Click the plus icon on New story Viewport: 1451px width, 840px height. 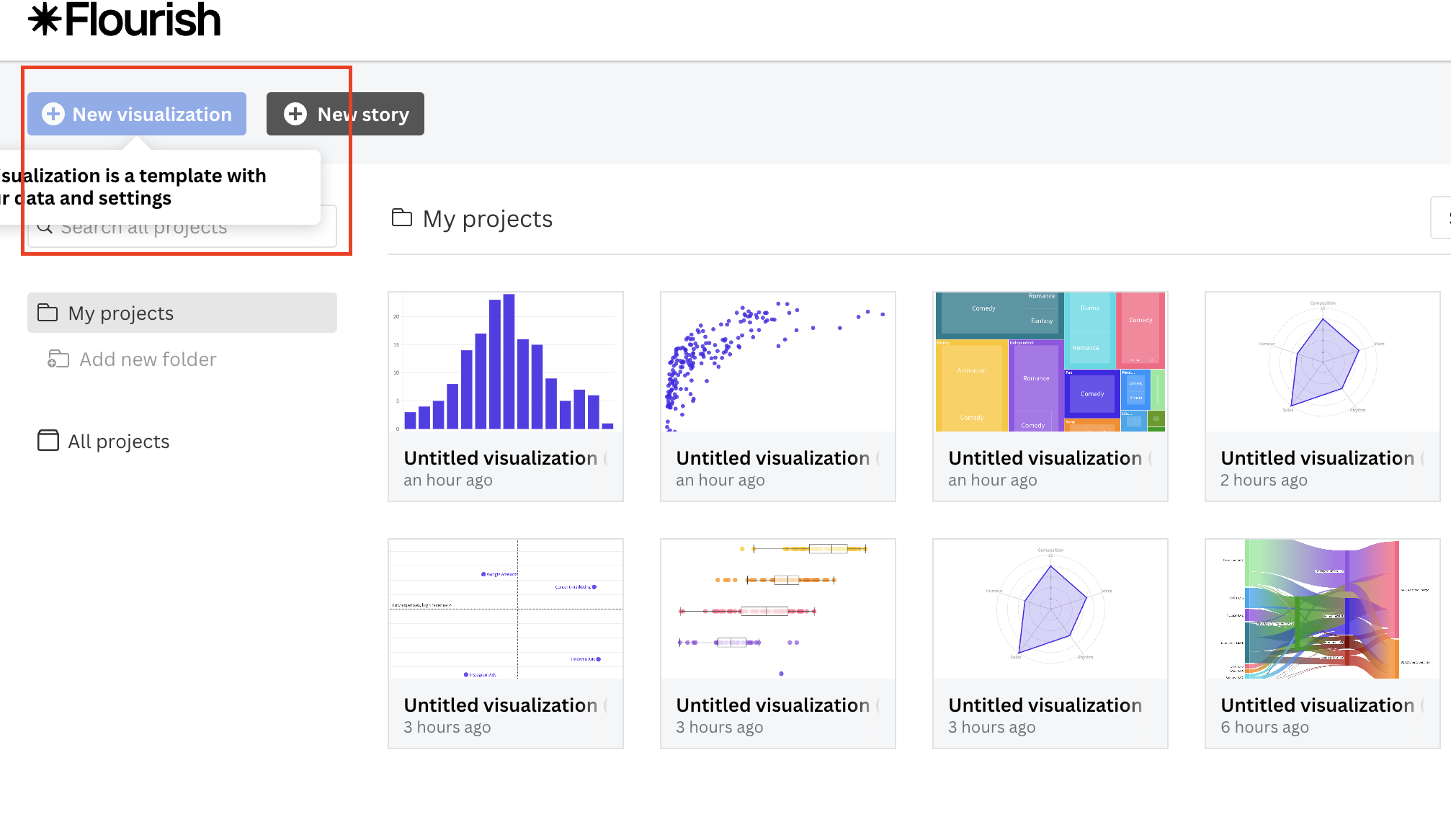295,114
